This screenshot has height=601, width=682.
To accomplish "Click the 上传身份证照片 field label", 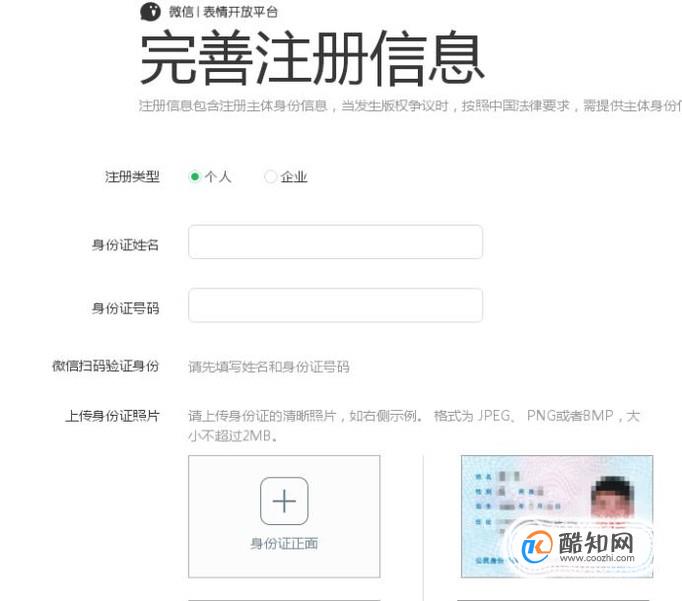I will click(112, 416).
